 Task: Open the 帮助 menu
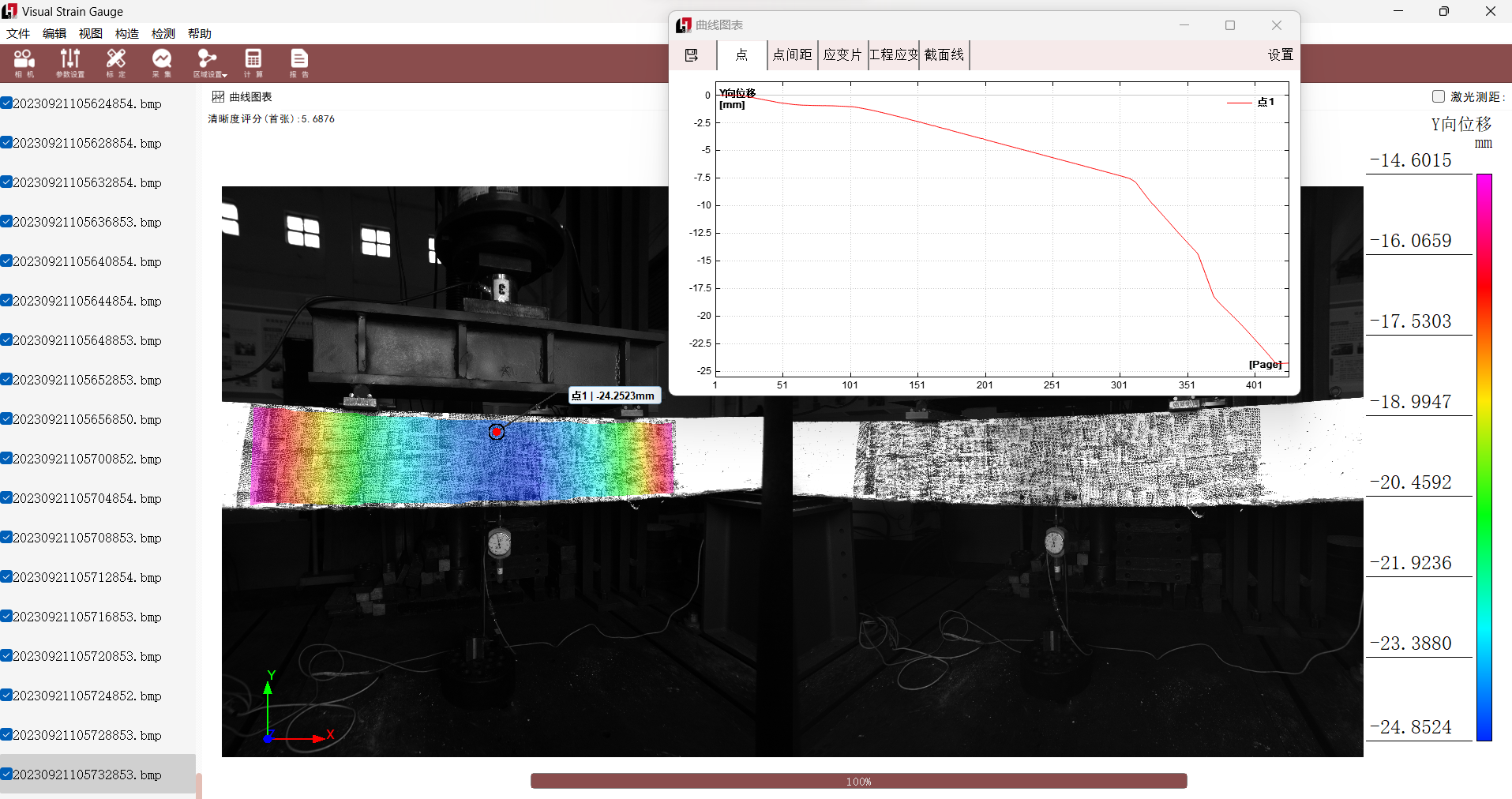point(200,33)
